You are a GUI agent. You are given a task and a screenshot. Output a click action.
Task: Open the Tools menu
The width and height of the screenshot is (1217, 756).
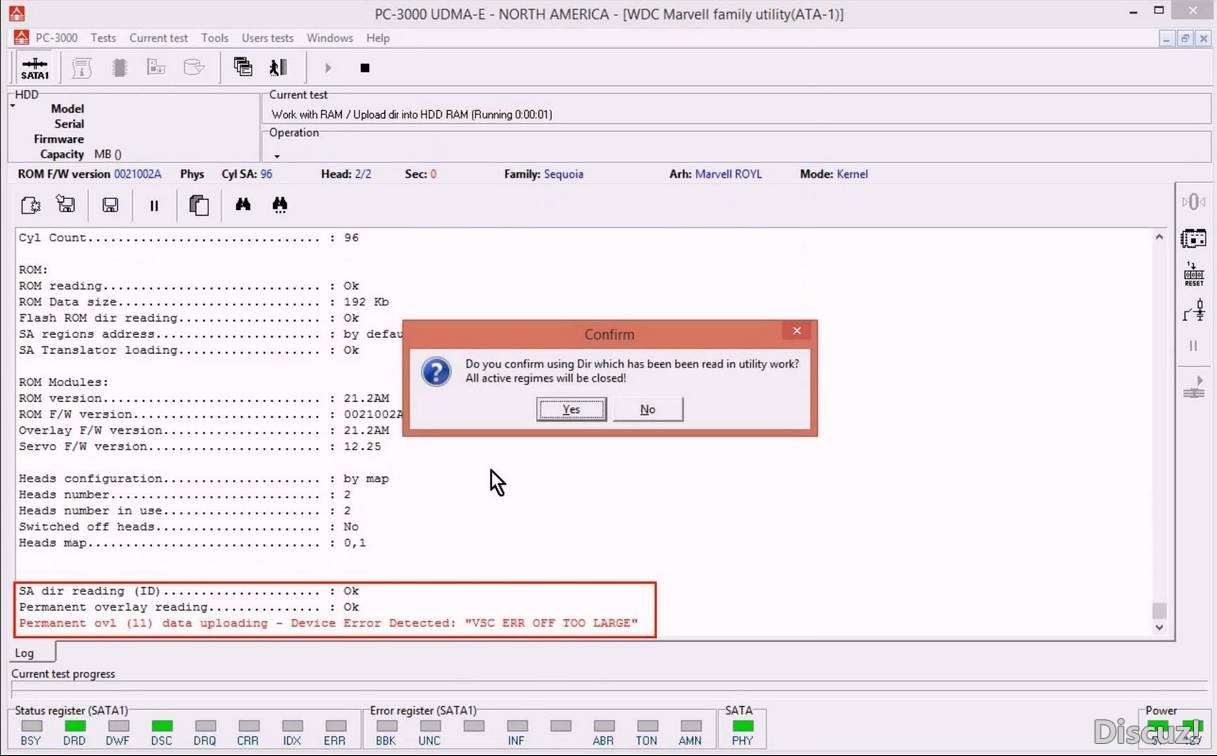point(215,38)
